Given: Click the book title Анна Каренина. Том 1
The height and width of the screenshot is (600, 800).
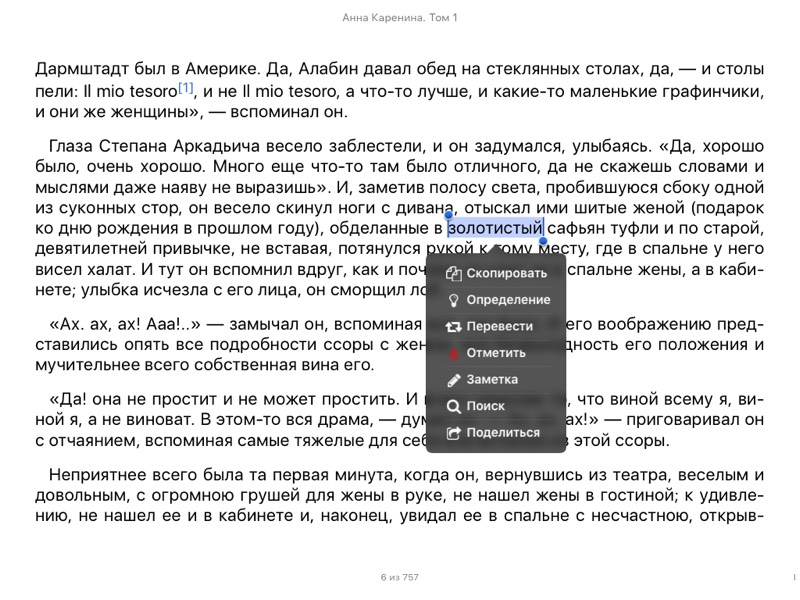Looking at the screenshot, I should point(399,18).
